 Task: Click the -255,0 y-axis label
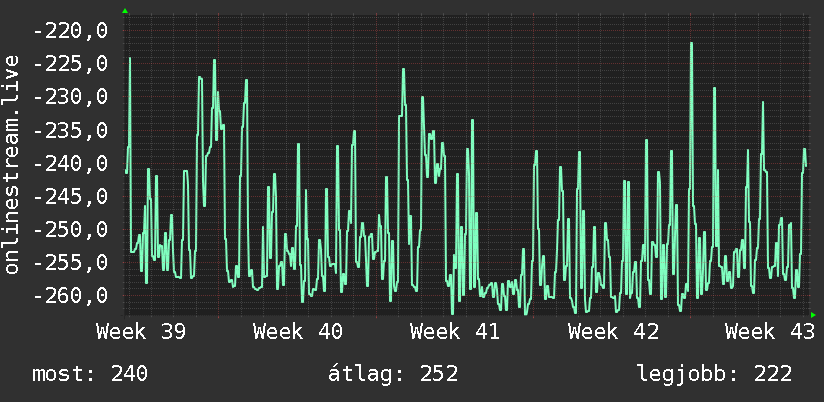click(x=70, y=263)
